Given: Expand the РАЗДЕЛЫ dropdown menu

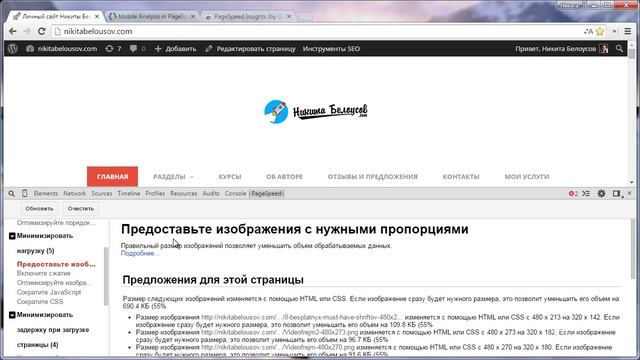Looking at the screenshot, I should tap(173, 177).
